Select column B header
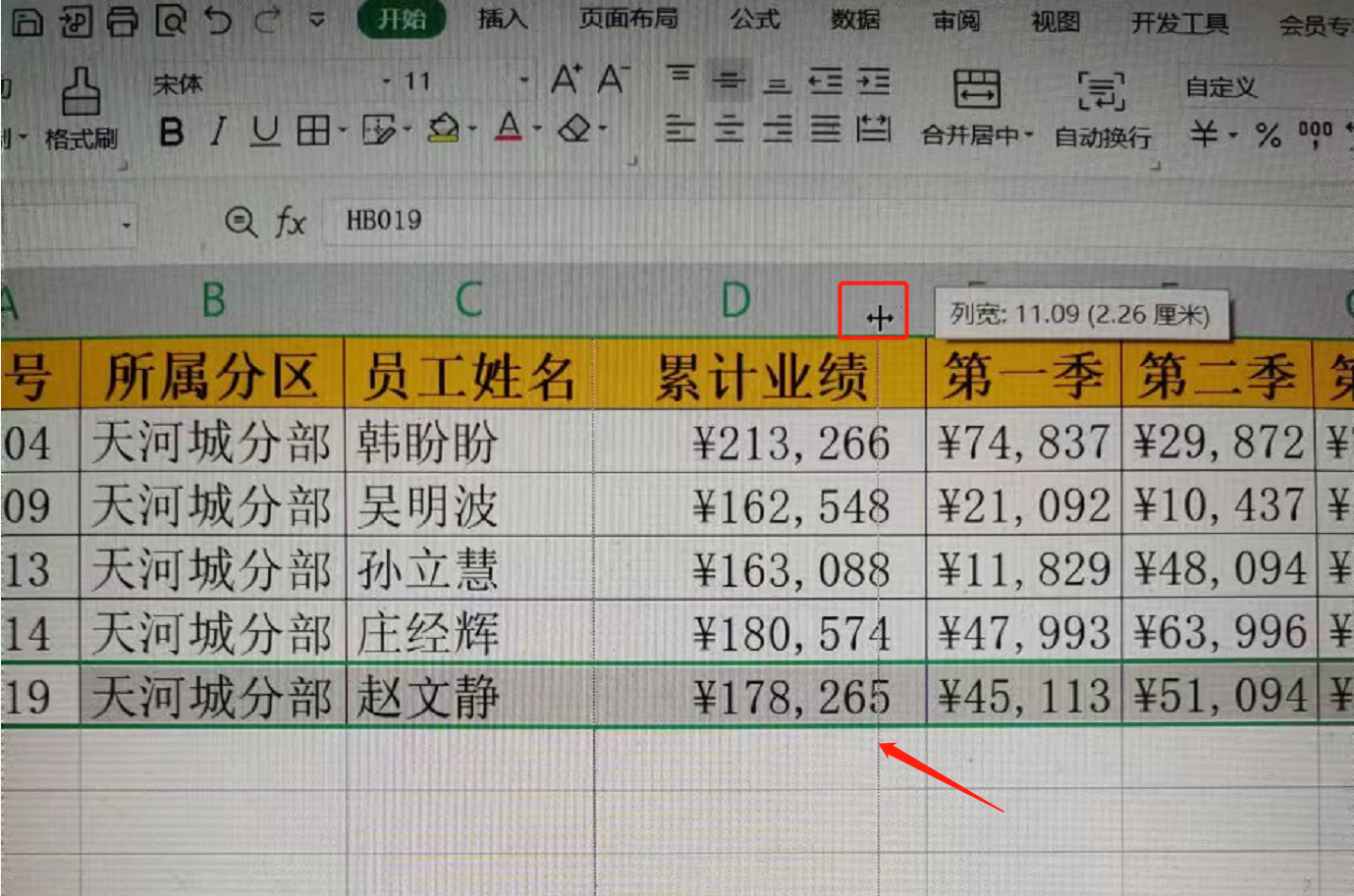This screenshot has height=896, width=1354. (x=213, y=300)
